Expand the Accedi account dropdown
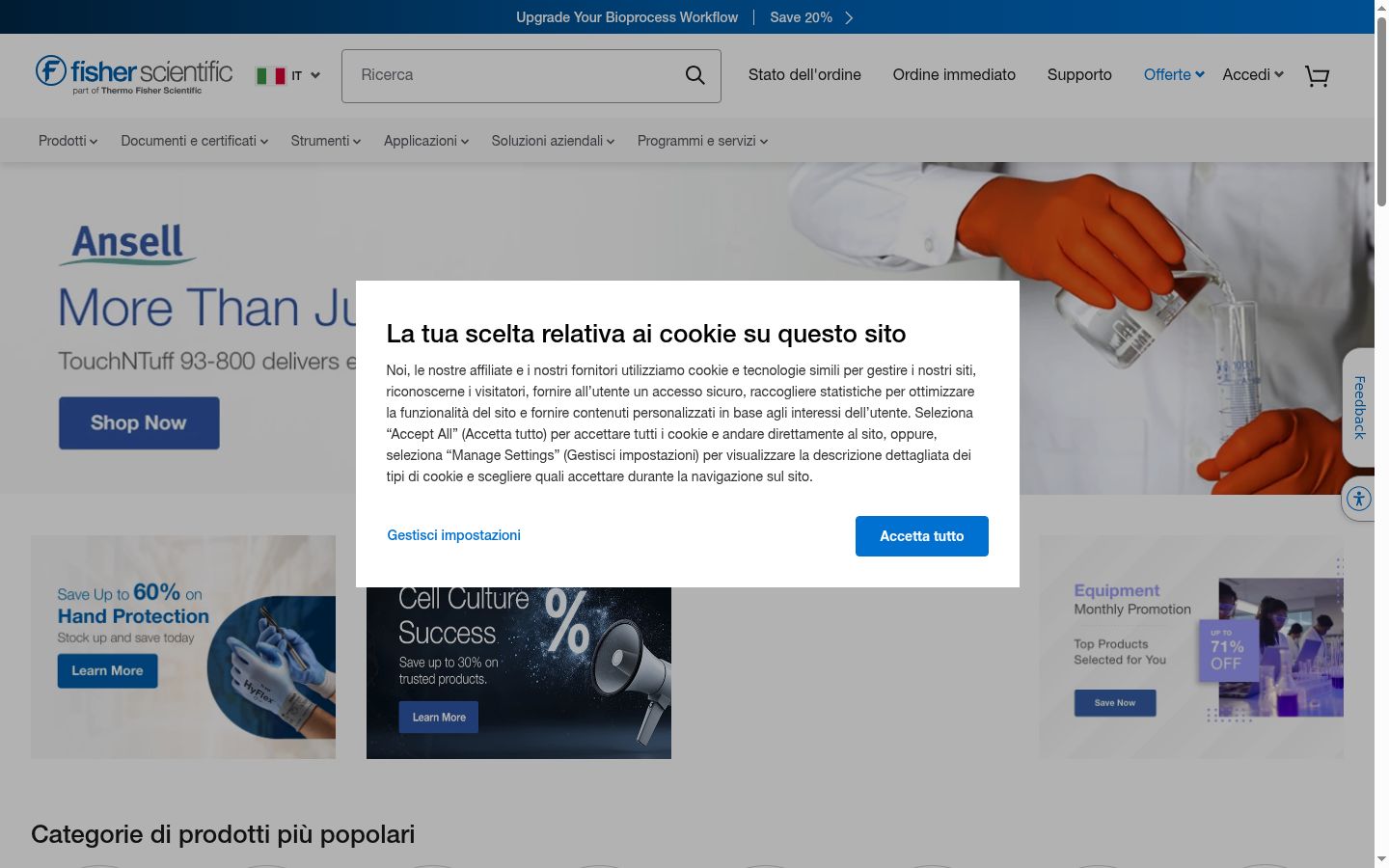 1253,74
